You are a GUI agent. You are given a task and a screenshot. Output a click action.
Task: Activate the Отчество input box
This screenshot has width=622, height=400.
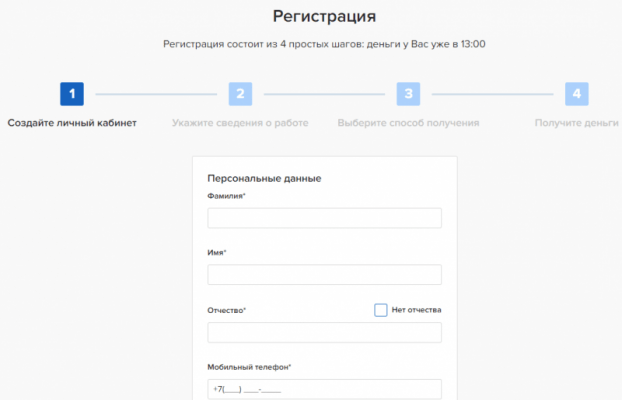pyautogui.click(x=324, y=333)
